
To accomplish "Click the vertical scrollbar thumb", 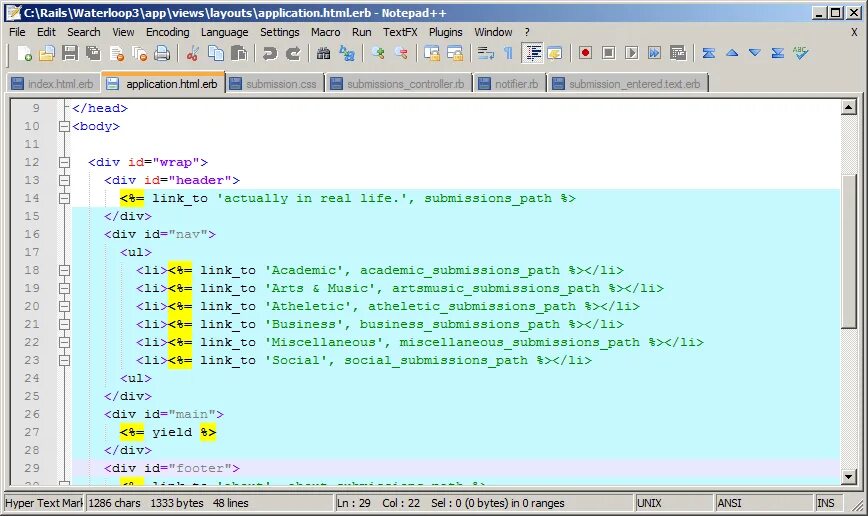I will (849, 252).
